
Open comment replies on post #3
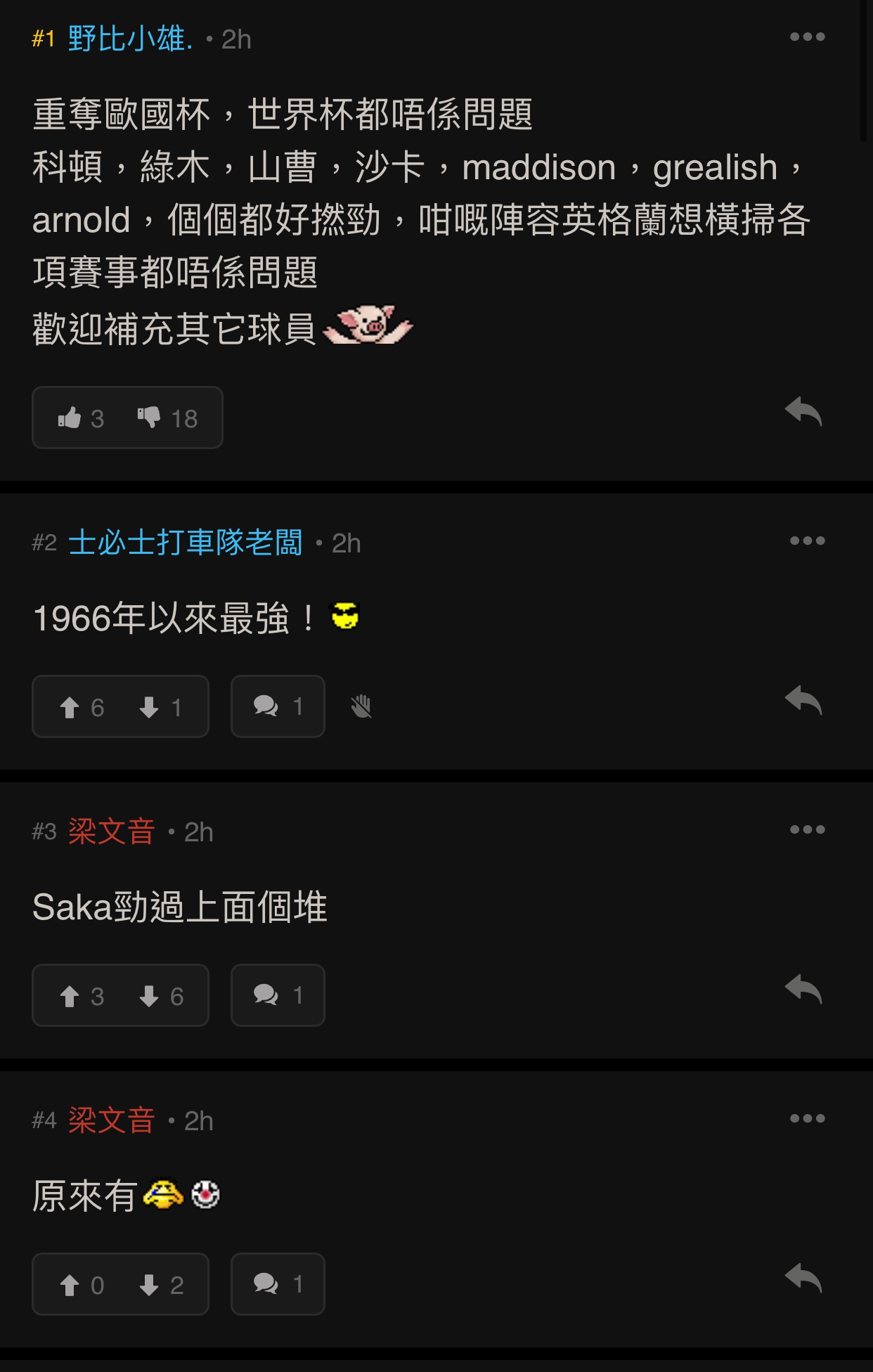tap(278, 995)
